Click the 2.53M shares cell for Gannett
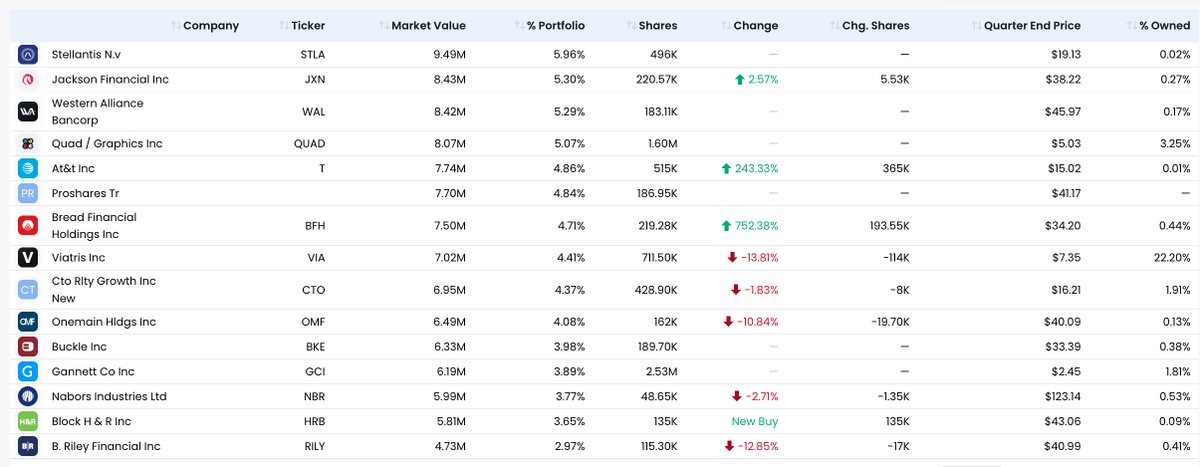This screenshot has width=1200, height=467. click(x=661, y=372)
